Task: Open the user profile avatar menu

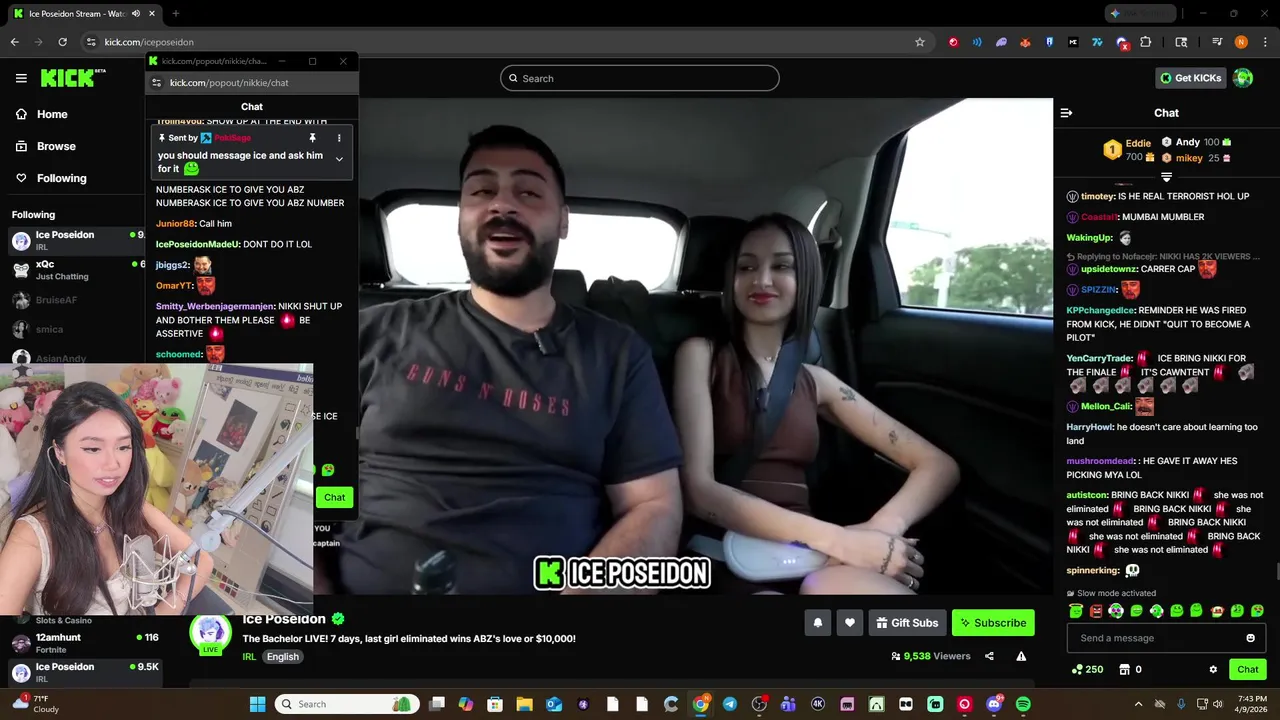Action: [1243, 78]
